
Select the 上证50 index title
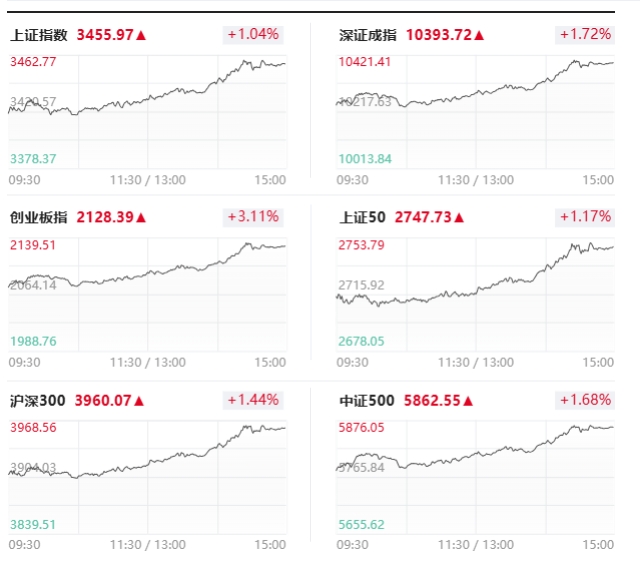tap(362, 217)
